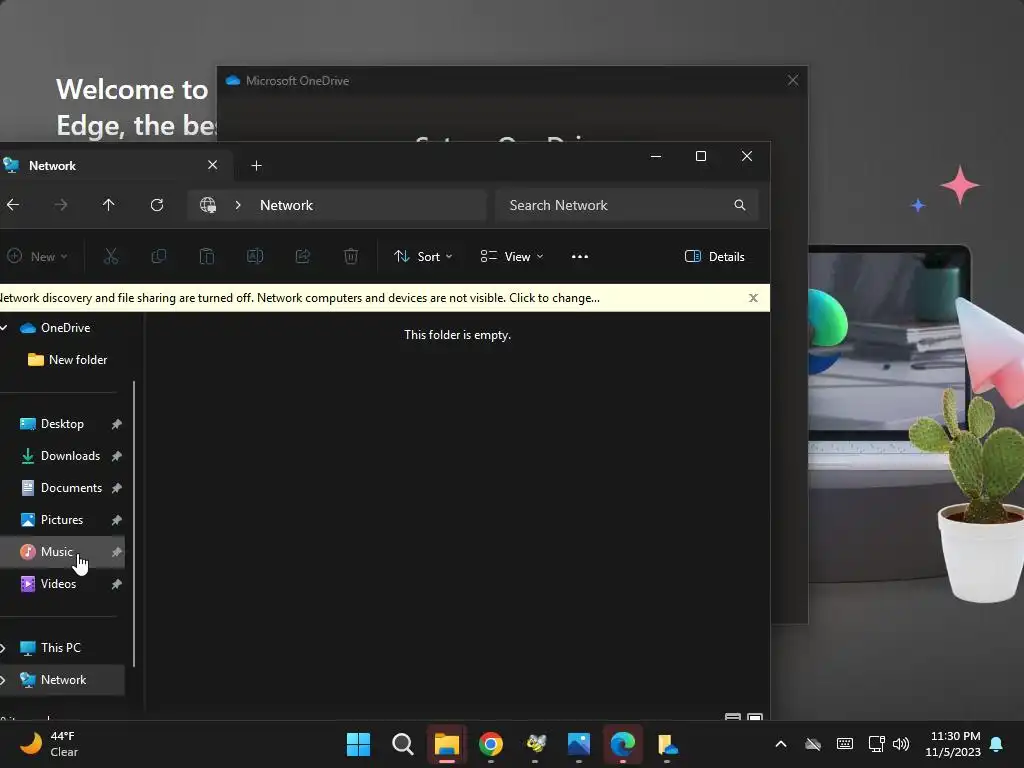Screen dimensions: 1024x768
Task: Open the See more three-dots menu
Action: (580, 257)
